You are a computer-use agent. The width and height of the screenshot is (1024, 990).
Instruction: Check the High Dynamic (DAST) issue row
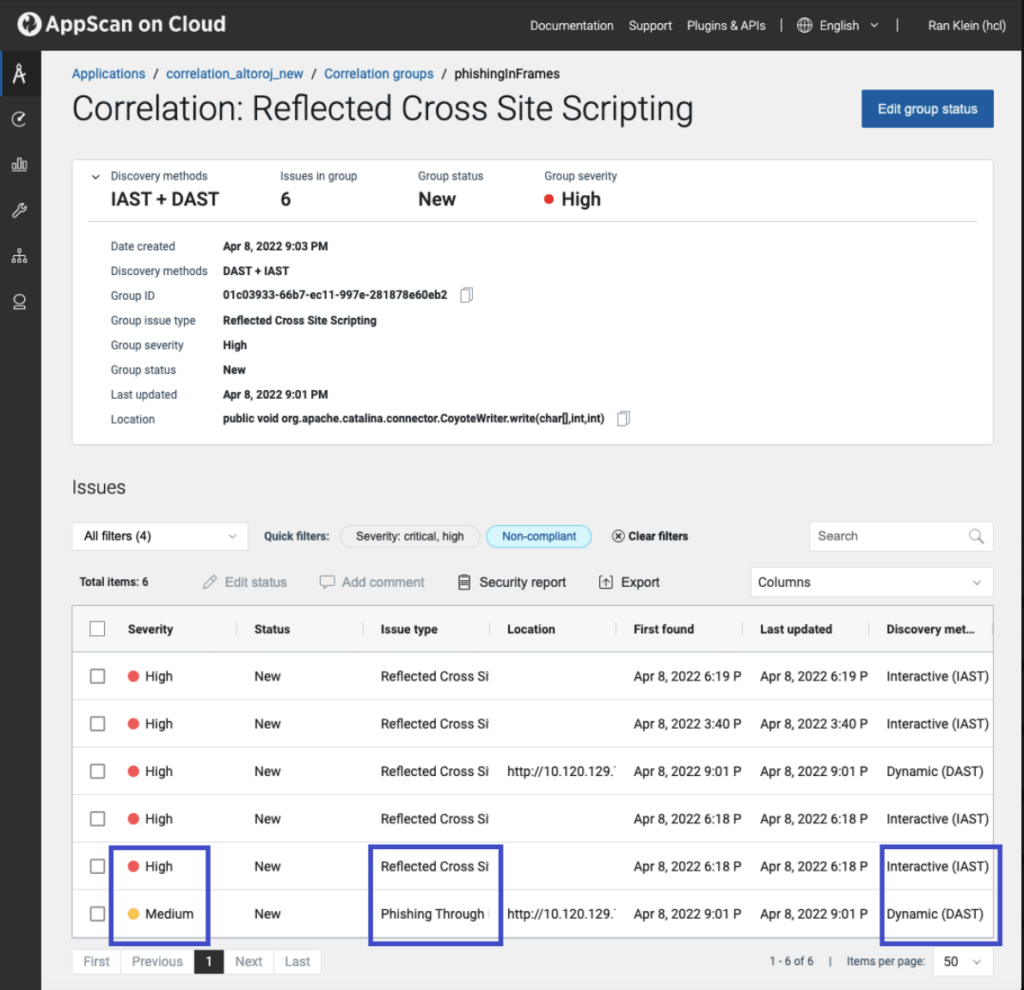click(x=97, y=771)
